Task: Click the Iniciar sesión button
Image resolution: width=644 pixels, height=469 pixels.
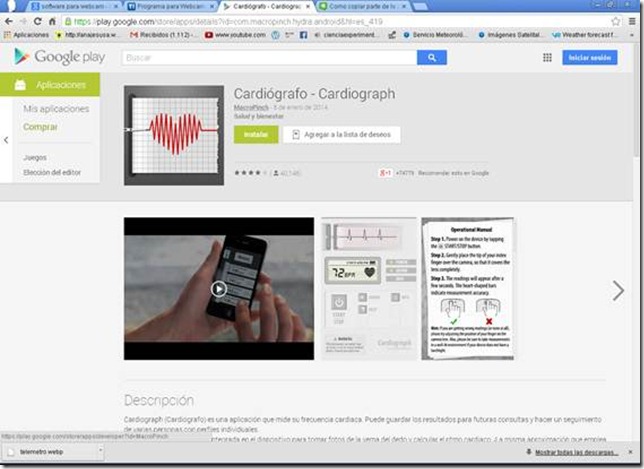Action: 590,58
